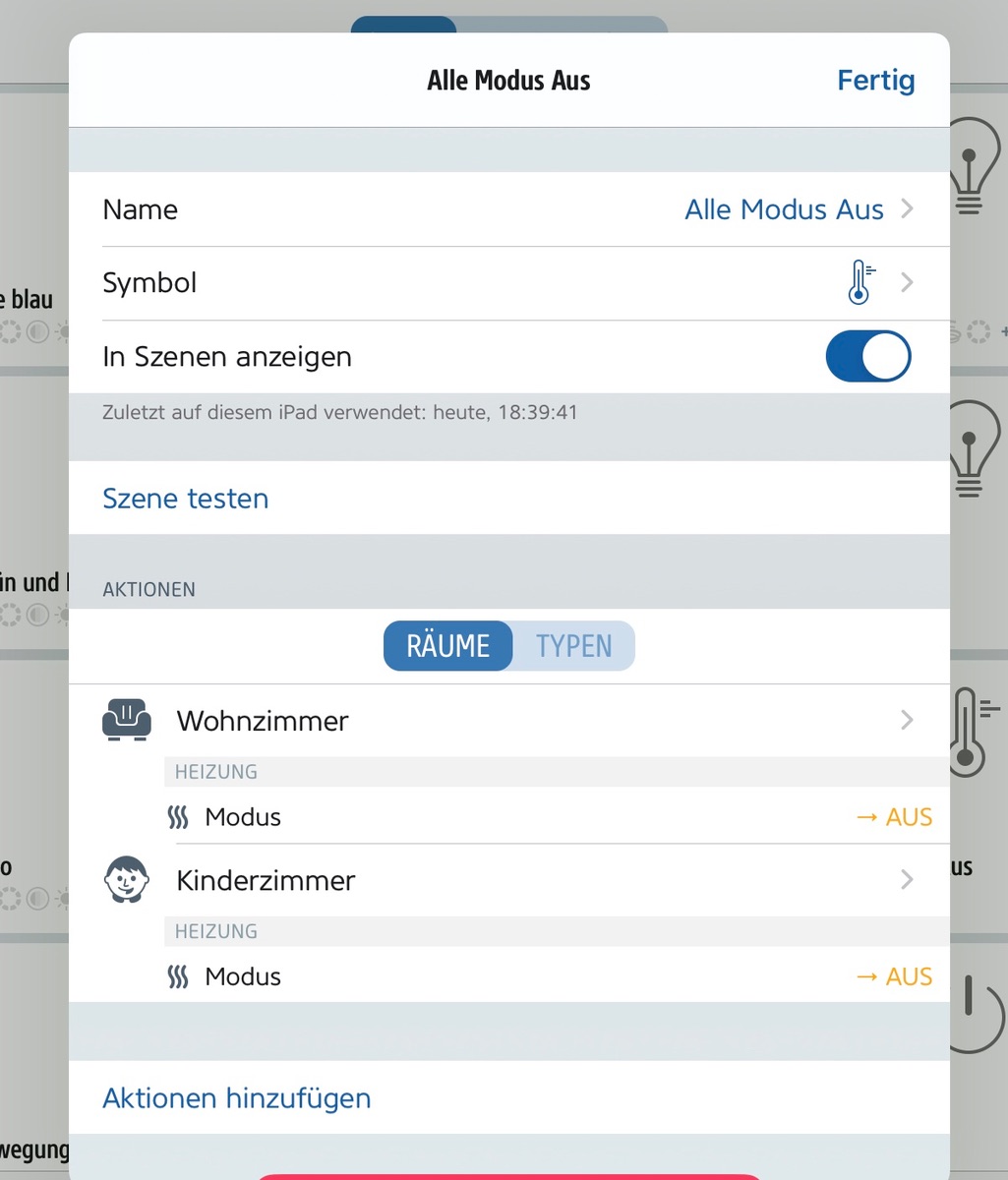The height and width of the screenshot is (1180, 1008).
Task: Expand the Kinderzimmer room chevron
Action: click(907, 879)
